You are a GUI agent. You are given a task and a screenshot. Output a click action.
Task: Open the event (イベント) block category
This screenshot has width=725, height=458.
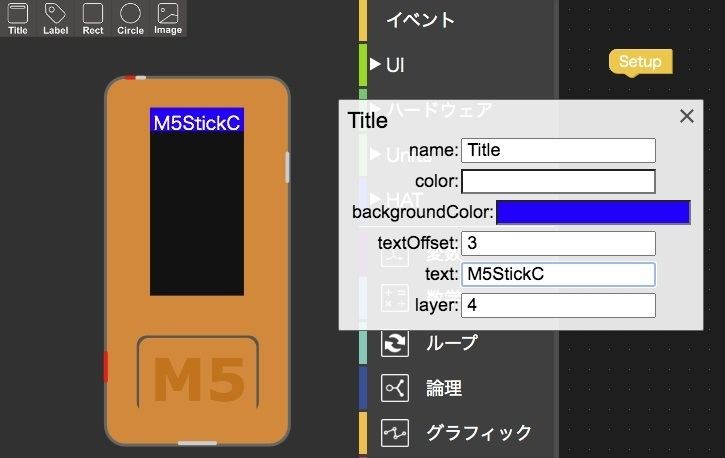(420, 20)
